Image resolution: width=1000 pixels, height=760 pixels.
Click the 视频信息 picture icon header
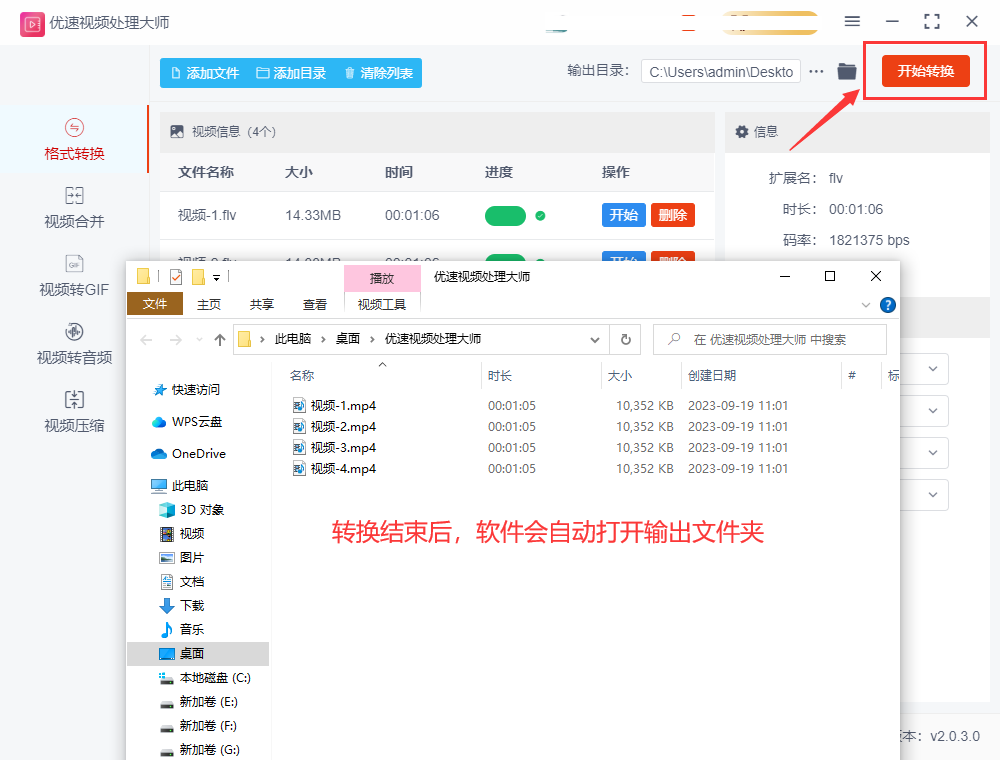[x=177, y=131]
